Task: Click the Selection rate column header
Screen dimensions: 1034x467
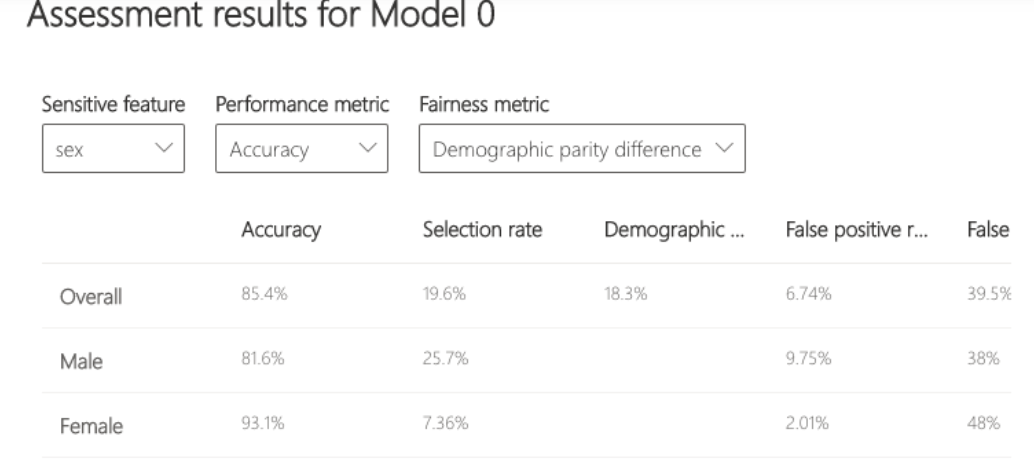Action: click(483, 231)
